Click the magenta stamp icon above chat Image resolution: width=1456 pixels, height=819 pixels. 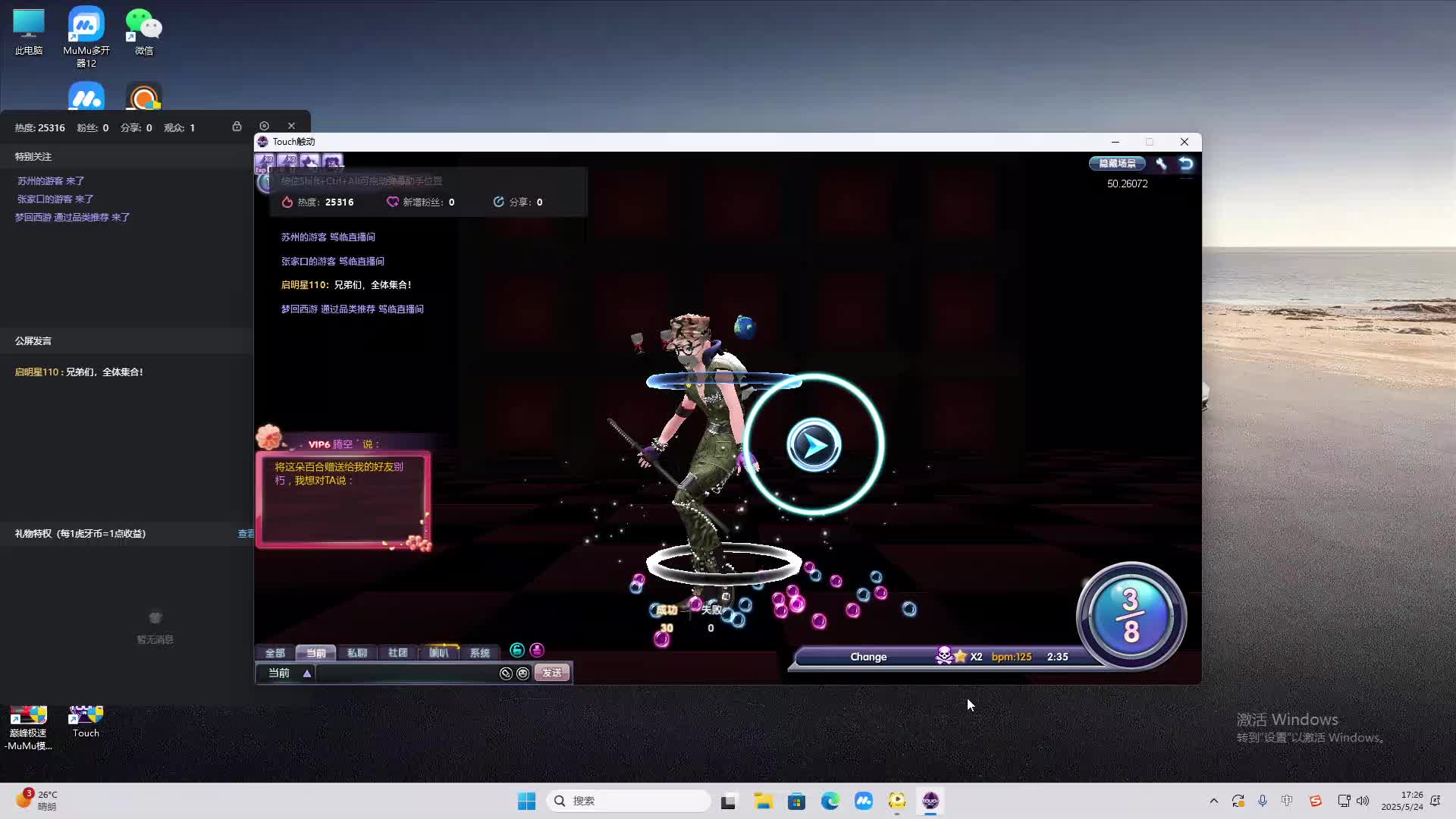[537, 650]
